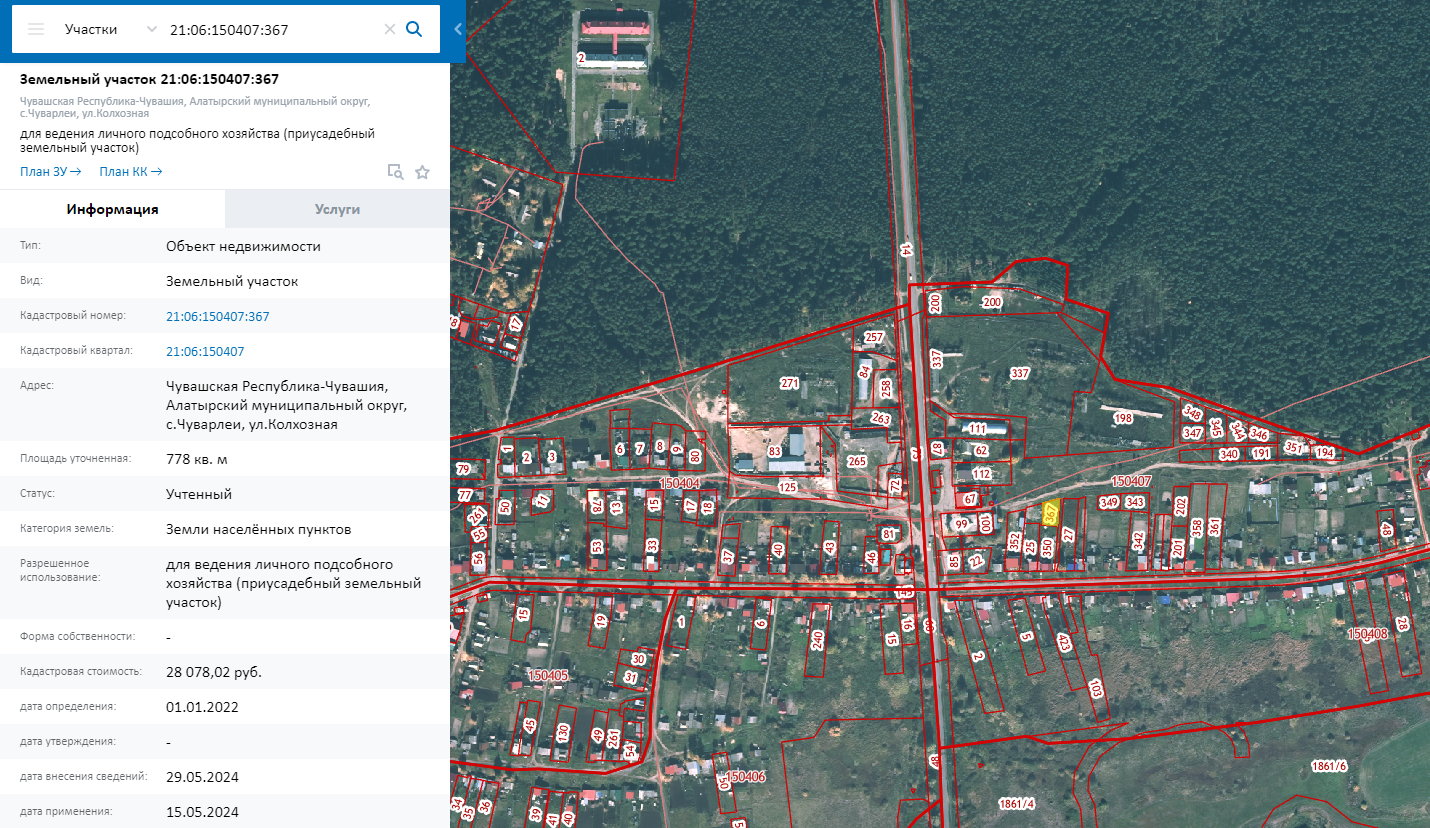Screen dimensions: 1430x828
Task: Select parcel 271 on the map
Action: coord(790,383)
